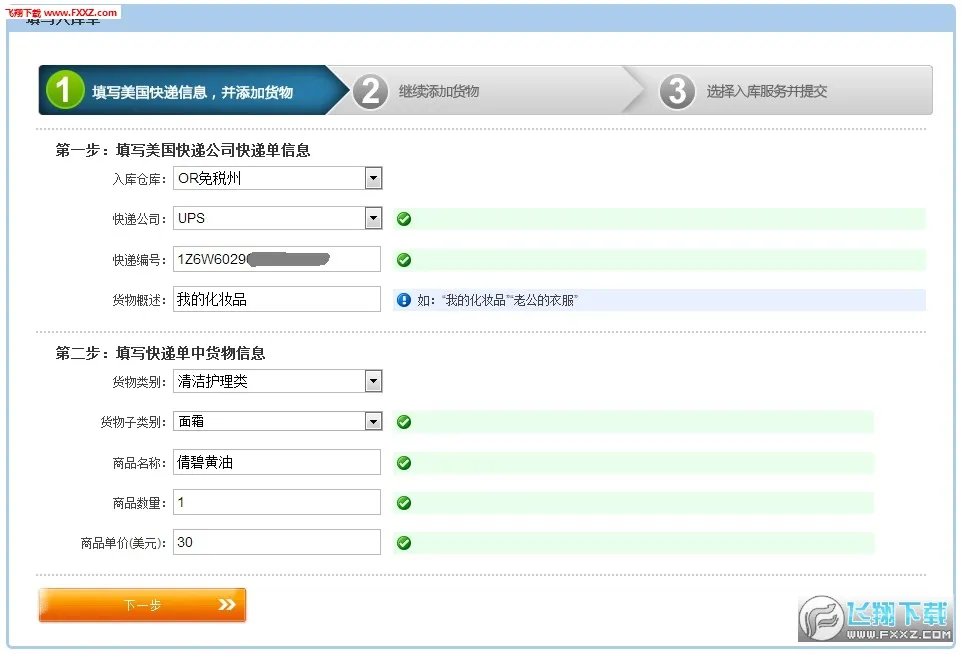Select step 1 填写美国快递信息 tab
Viewport: 964px width, 654px height.
(x=194, y=90)
